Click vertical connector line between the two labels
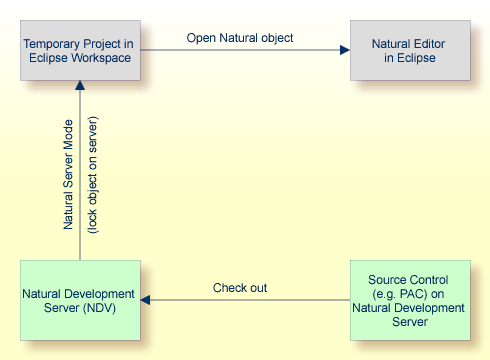This screenshot has width=490, height=360. pyautogui.click(x=80, y=175)
